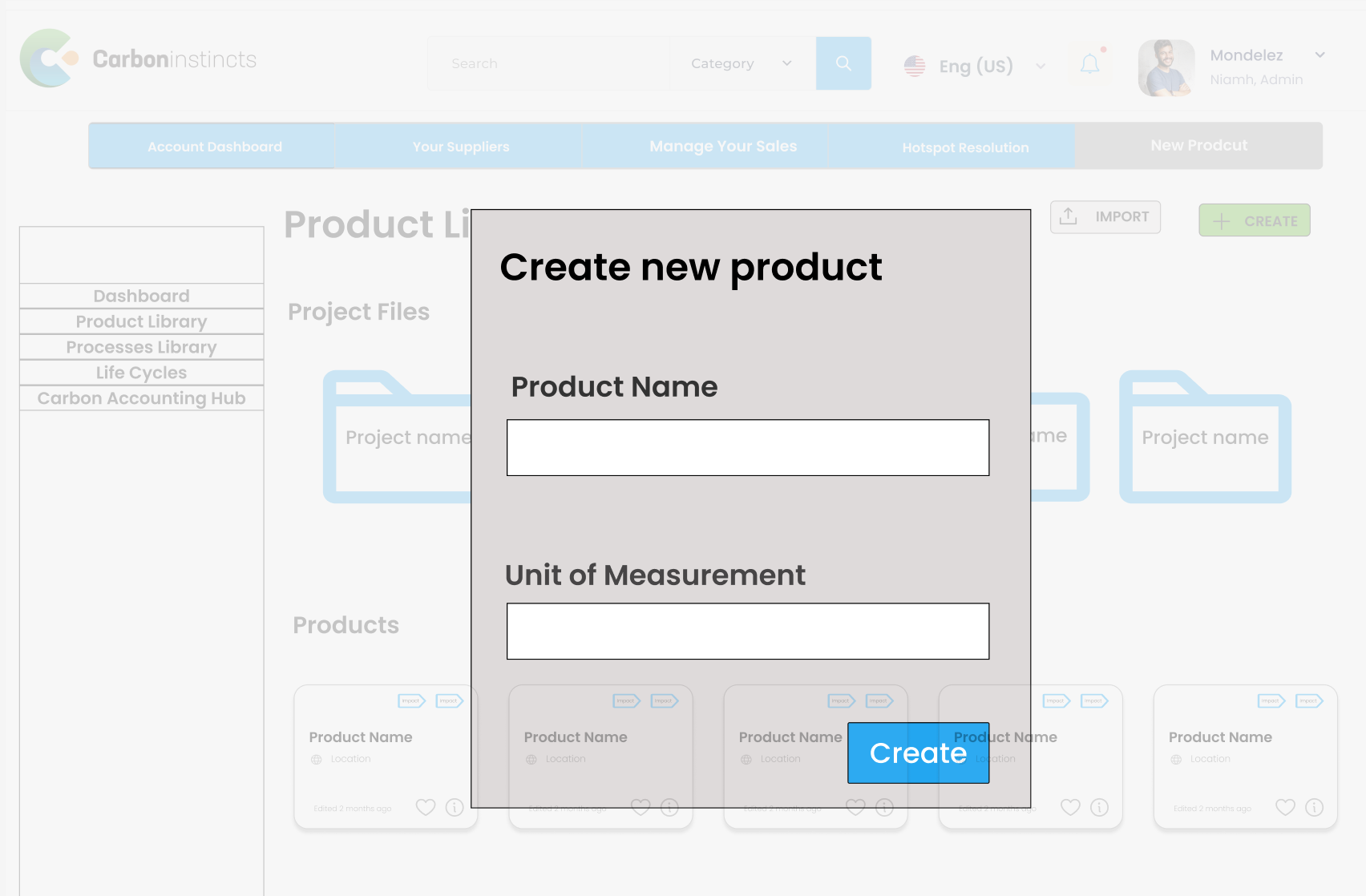This screenshot has width=1366, height=896.
Task: Click the Project Files heading
Action: point(358,312)
